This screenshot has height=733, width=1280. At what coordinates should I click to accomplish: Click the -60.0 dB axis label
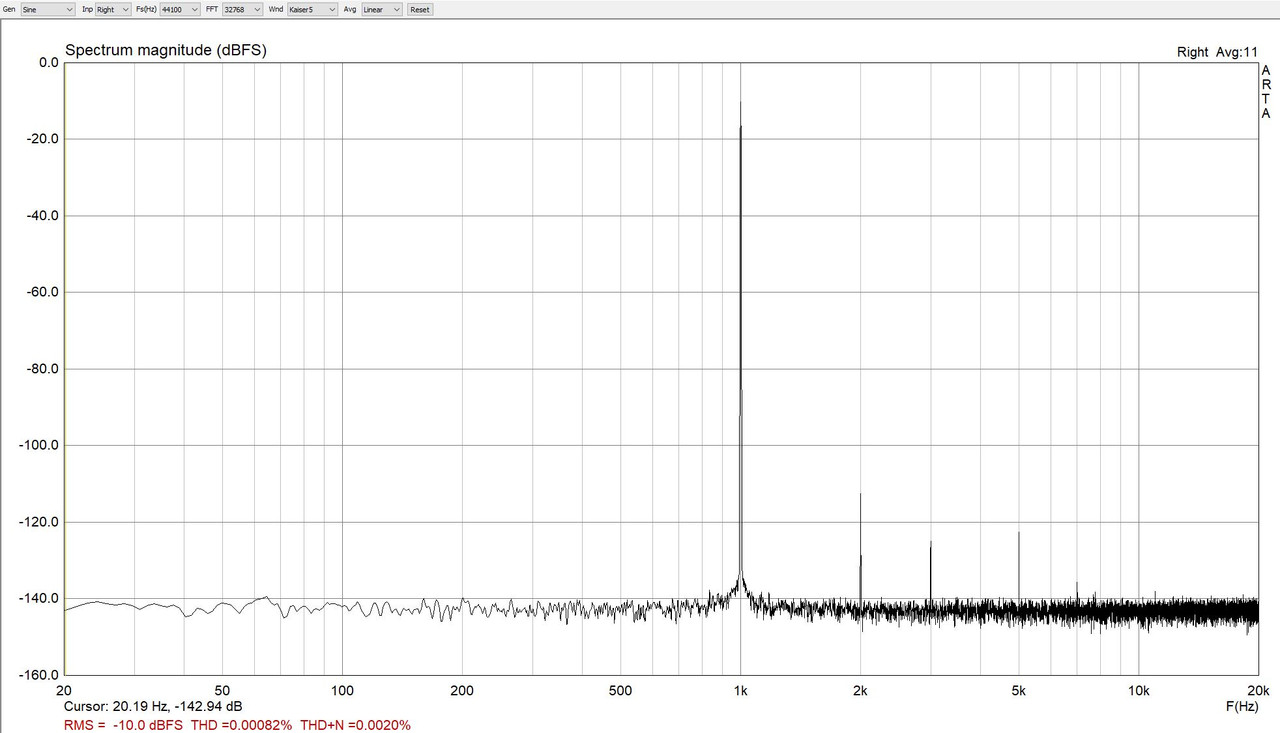40,292
